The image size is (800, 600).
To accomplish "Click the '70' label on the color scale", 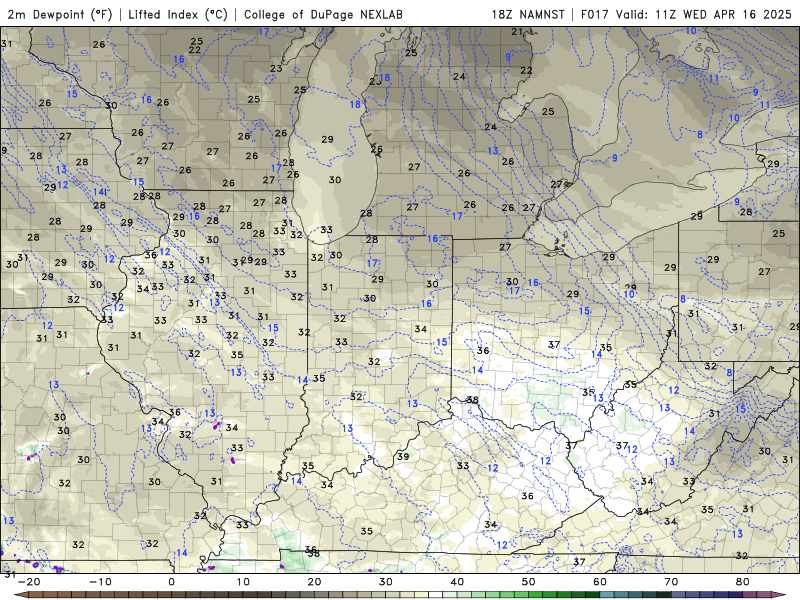I will coord(671,582).
